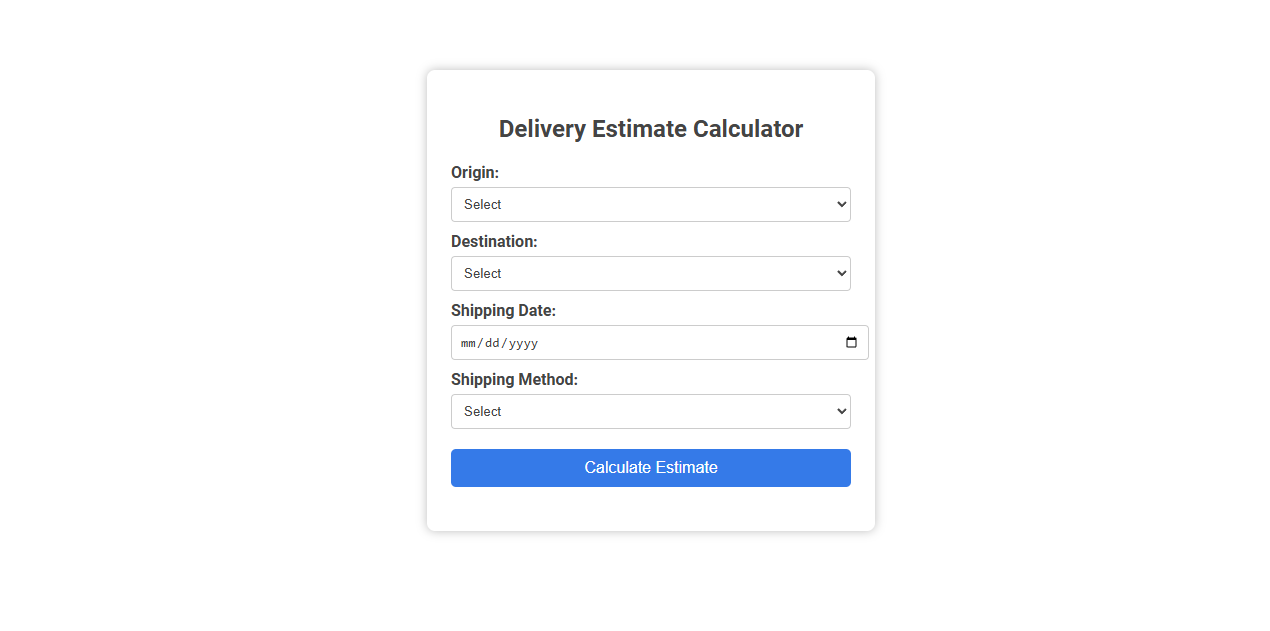This screenshot has height=631, width=1270.
Task: Click the Shipping Method dropdown chevron arrow
Action: point(840,411)
